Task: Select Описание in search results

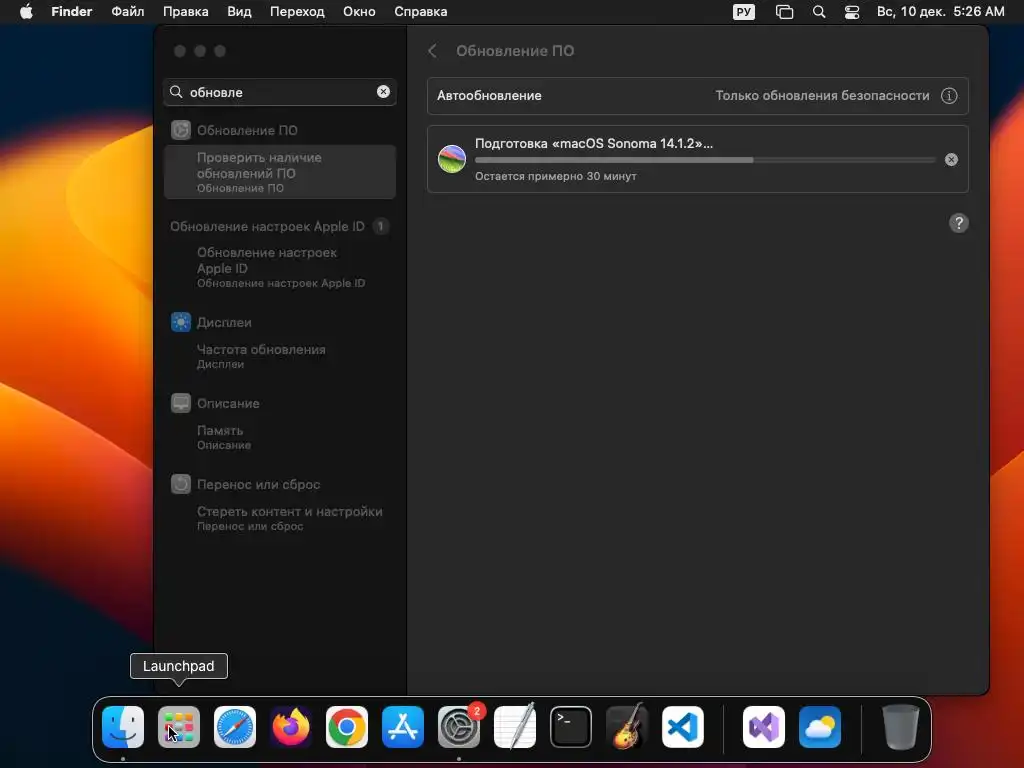Action: coord(228,404)
